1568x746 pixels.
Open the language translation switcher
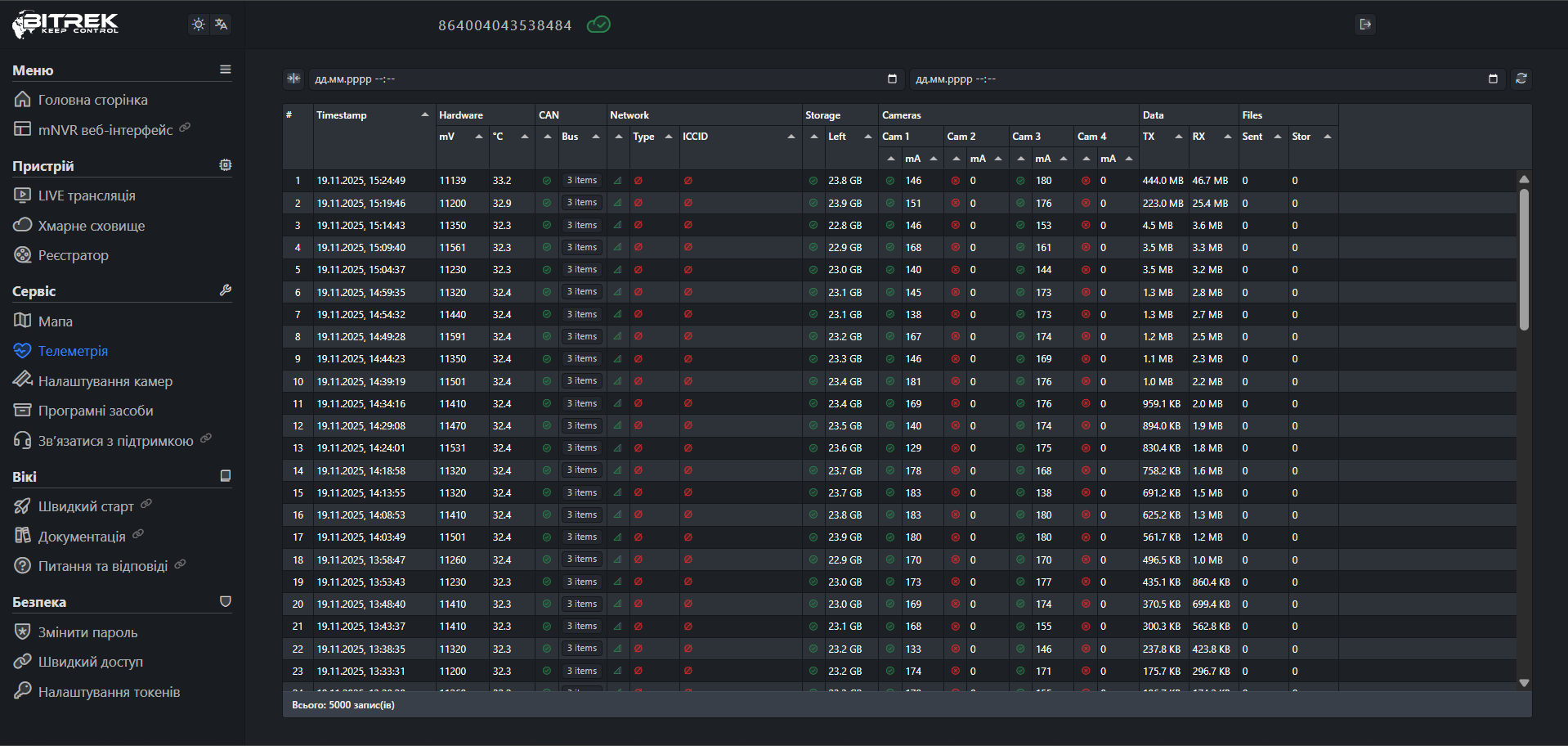[221, 25]
